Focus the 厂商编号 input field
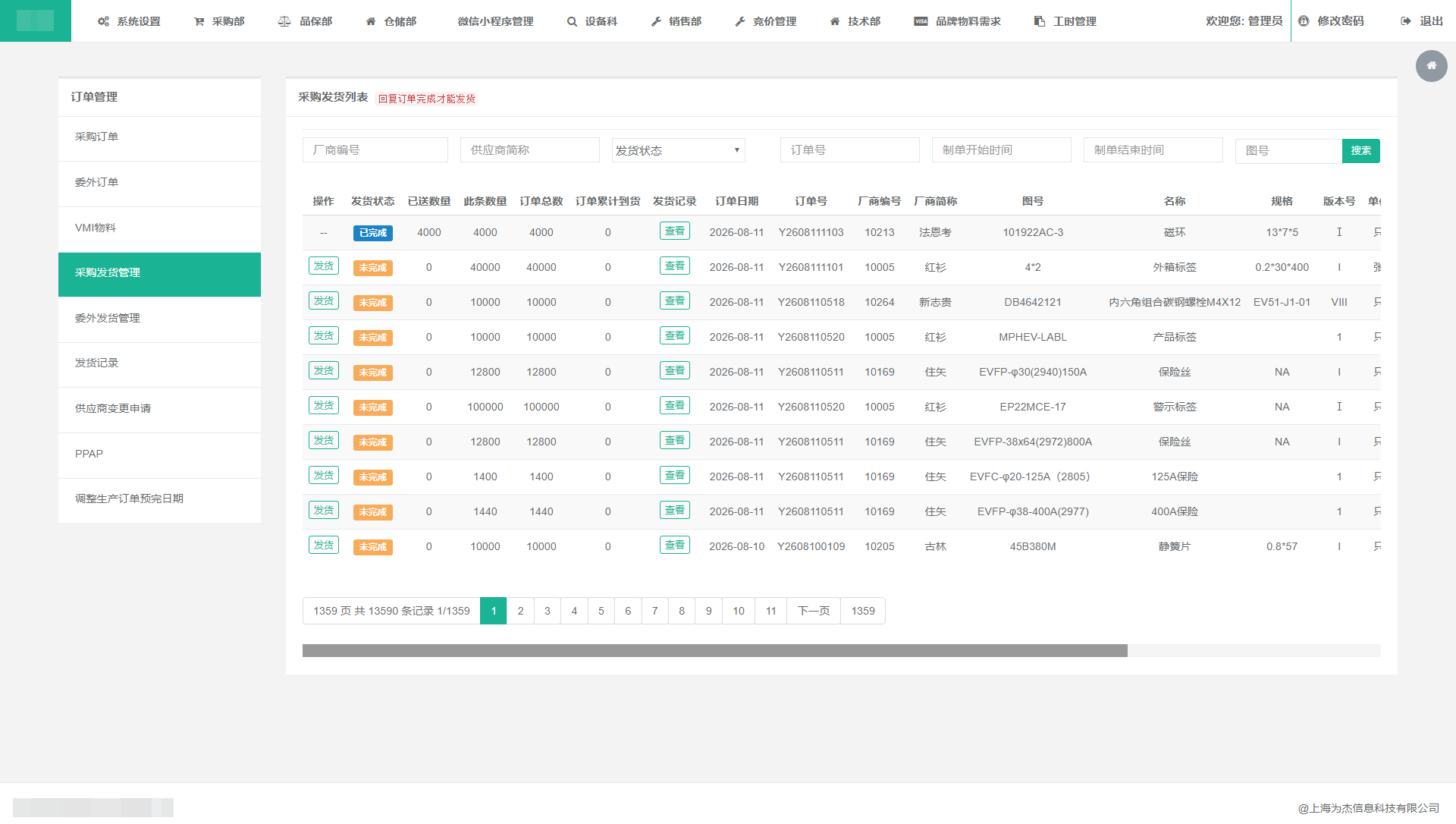 [375, 150]
